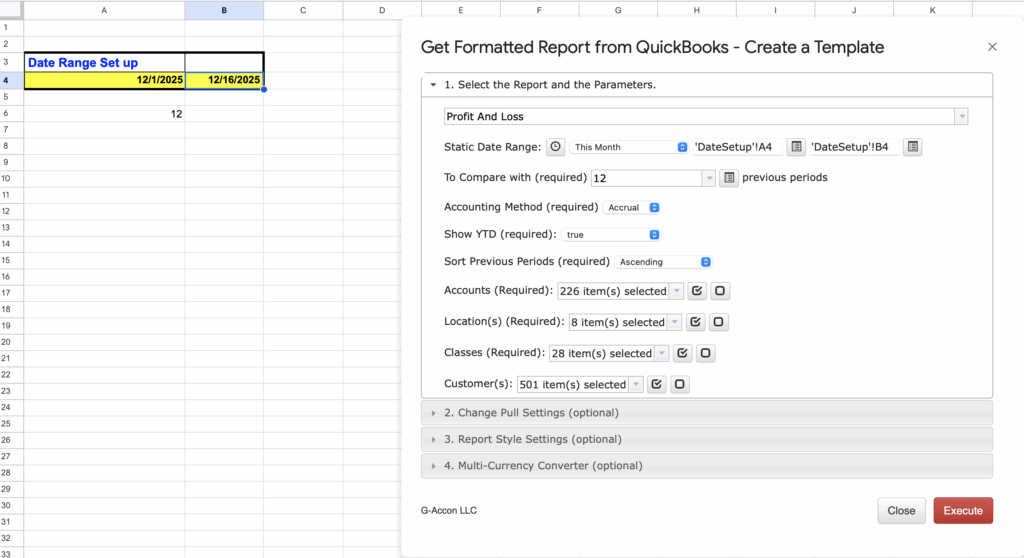Click the red Execute button
The height and width of the screenshot is (558, 1024).
(x=962, y=510)
